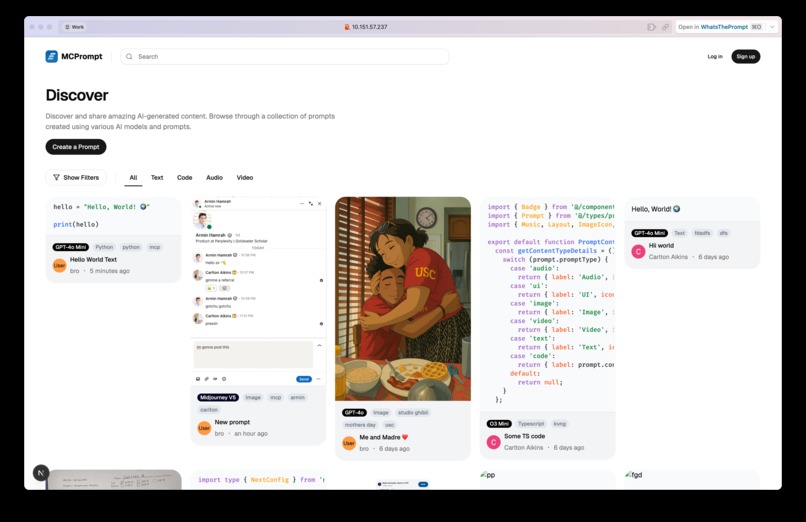Screen dimensions: 806x522
Task: Open the Ghibli mother hugging son image
Action: point(403,299)
